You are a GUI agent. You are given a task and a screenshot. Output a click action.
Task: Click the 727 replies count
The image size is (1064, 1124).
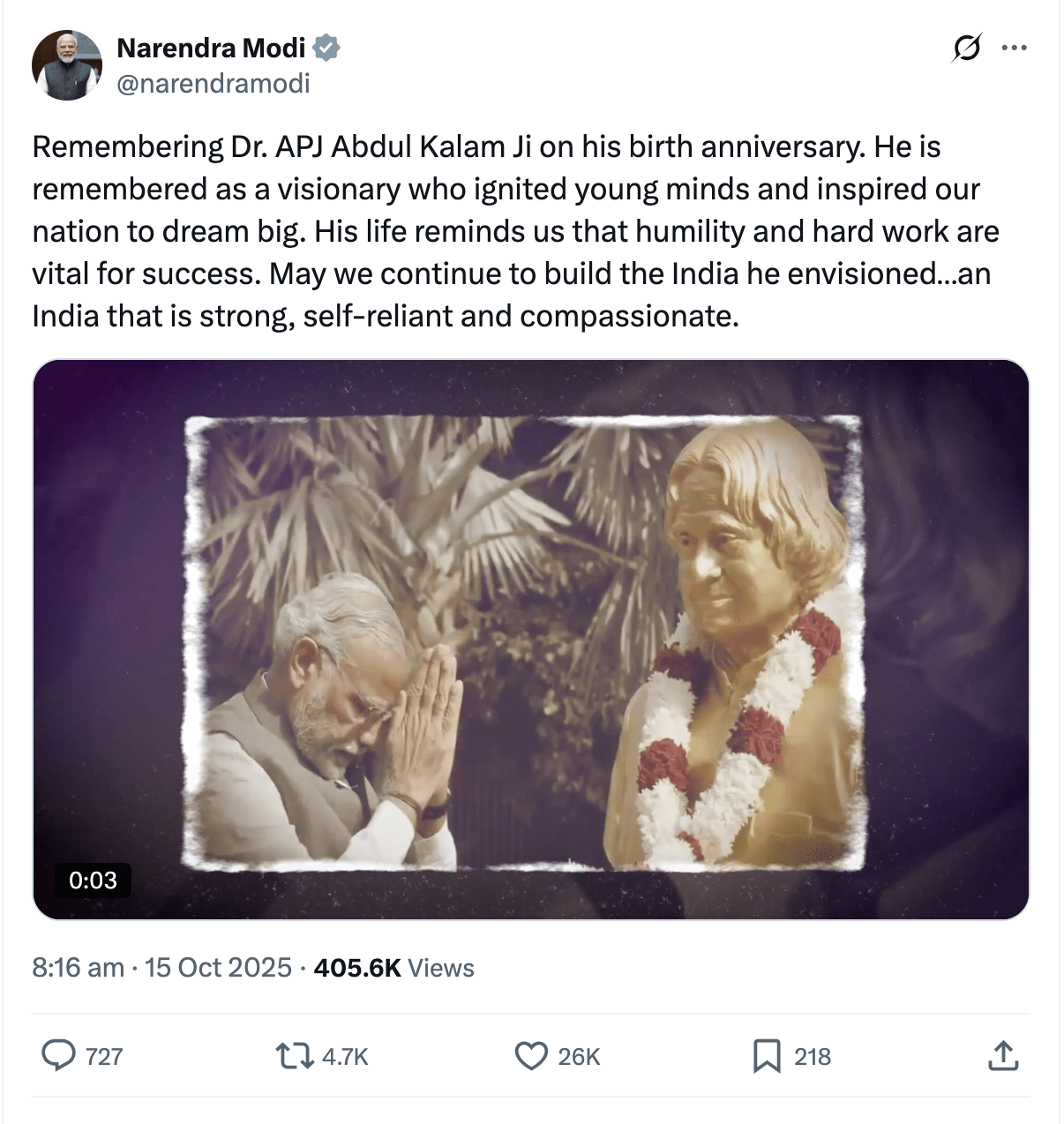(x=104, y=1057)
